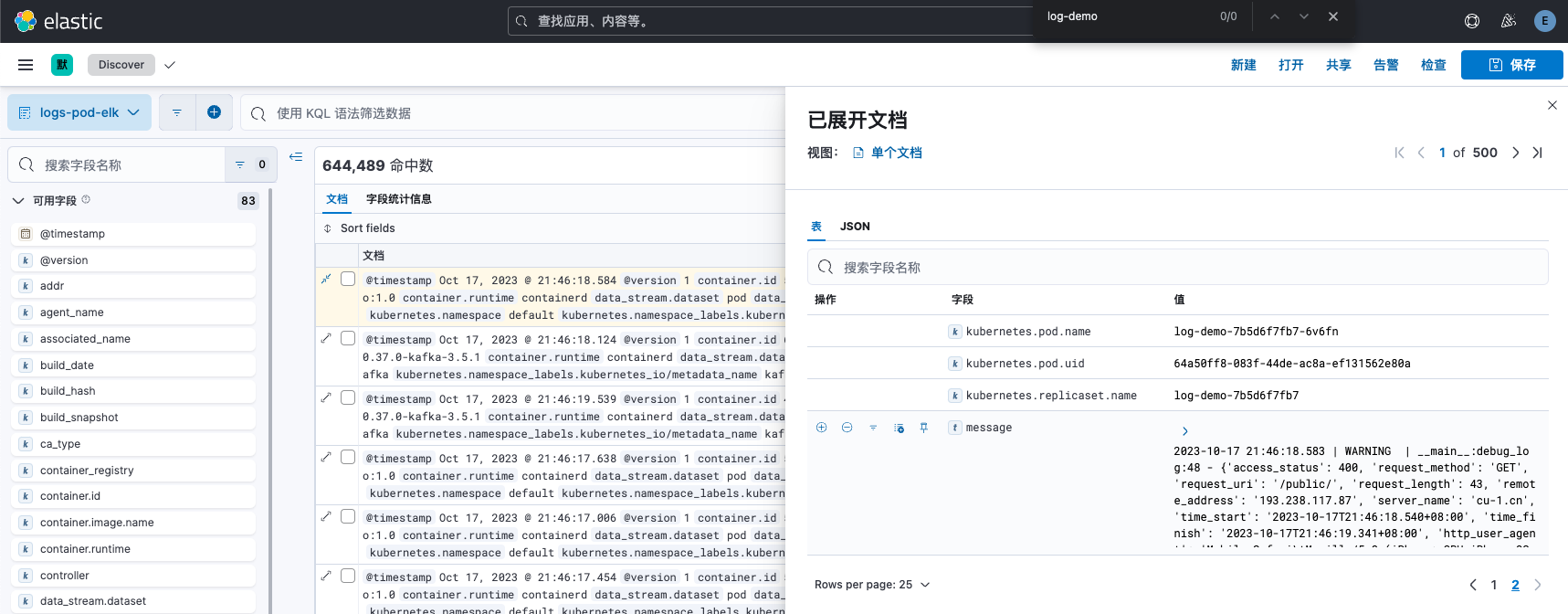The image size is (1568, 614).
Task: Pin the message field row
Action: click(x=923, y=428)
